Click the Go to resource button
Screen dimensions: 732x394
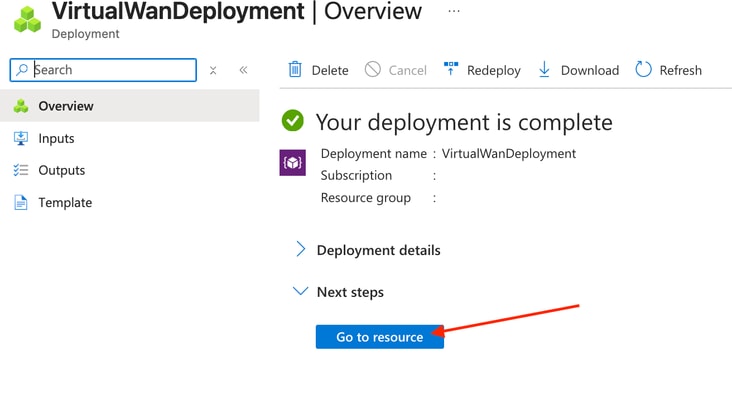coord(380,337)
